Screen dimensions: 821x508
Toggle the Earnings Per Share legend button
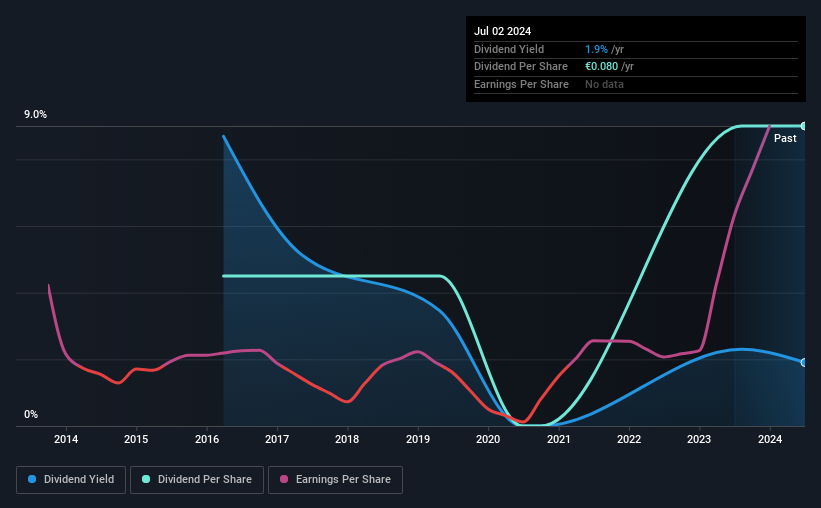tap(335, 480)
